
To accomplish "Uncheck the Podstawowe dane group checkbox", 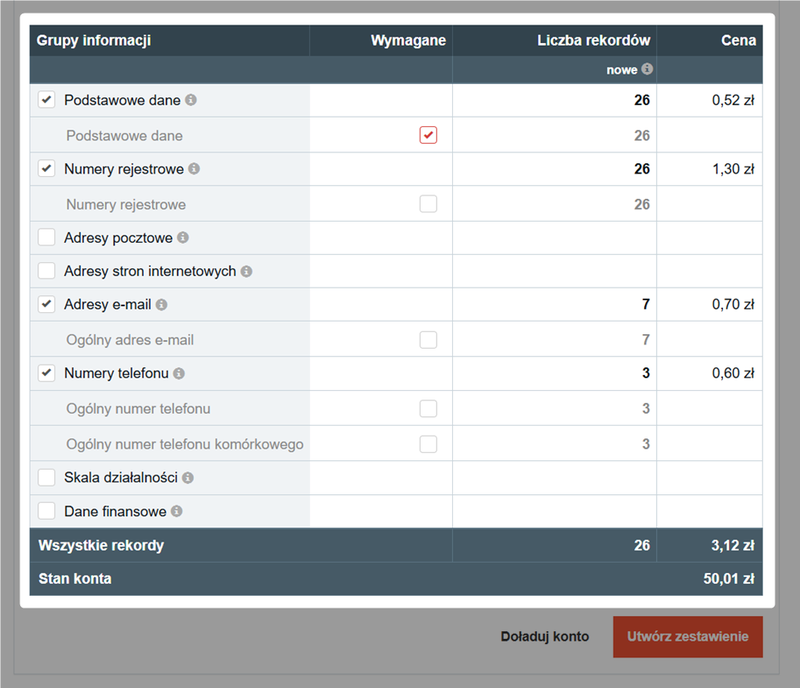I will click(x=46, y=100).
